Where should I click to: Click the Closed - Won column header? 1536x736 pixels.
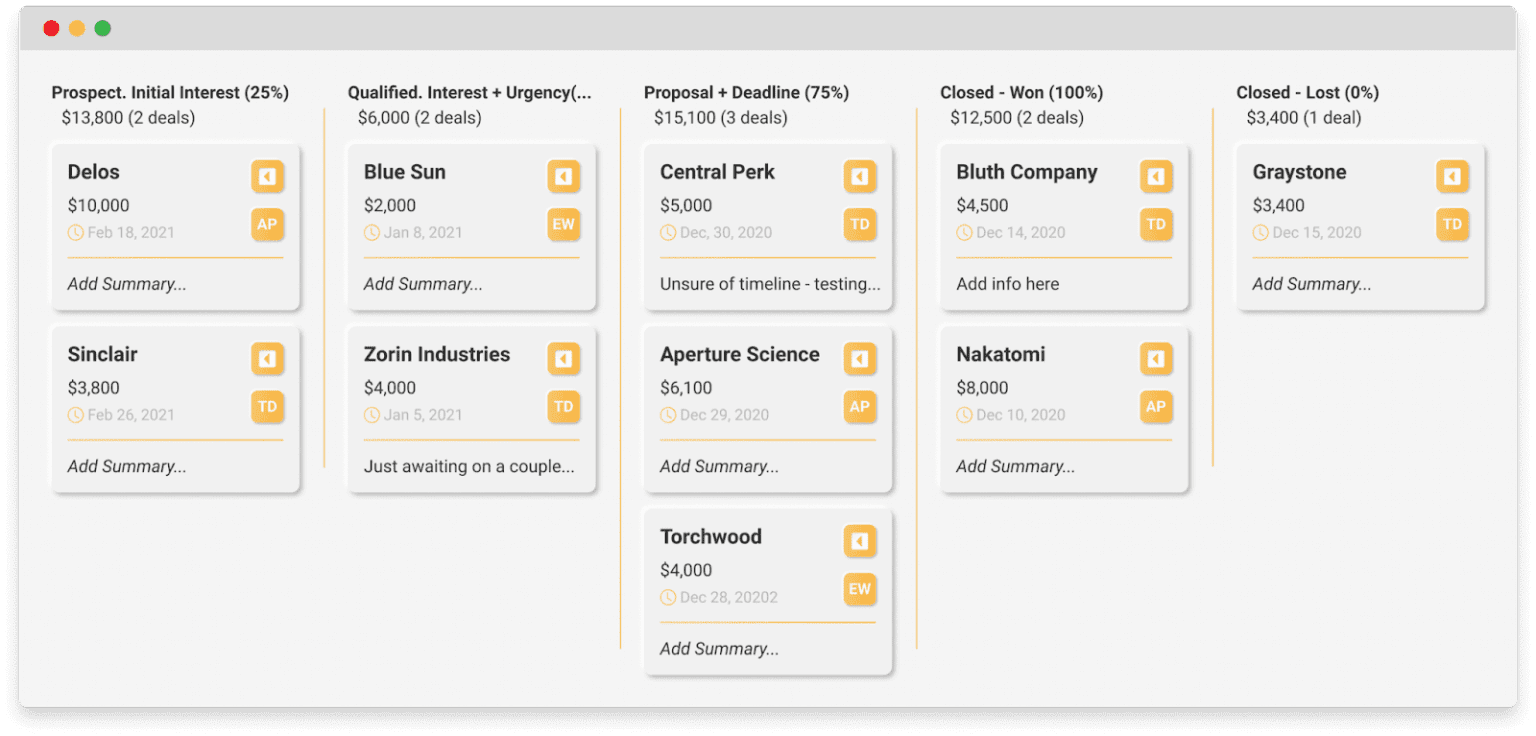[x=1020, y=92]
